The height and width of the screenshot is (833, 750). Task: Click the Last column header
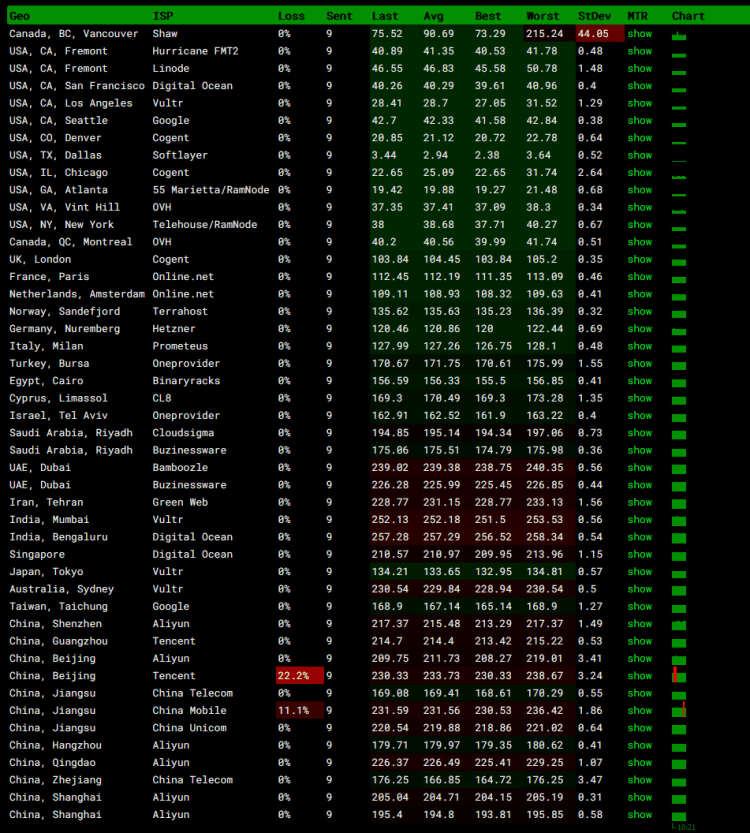click(385, 16)
